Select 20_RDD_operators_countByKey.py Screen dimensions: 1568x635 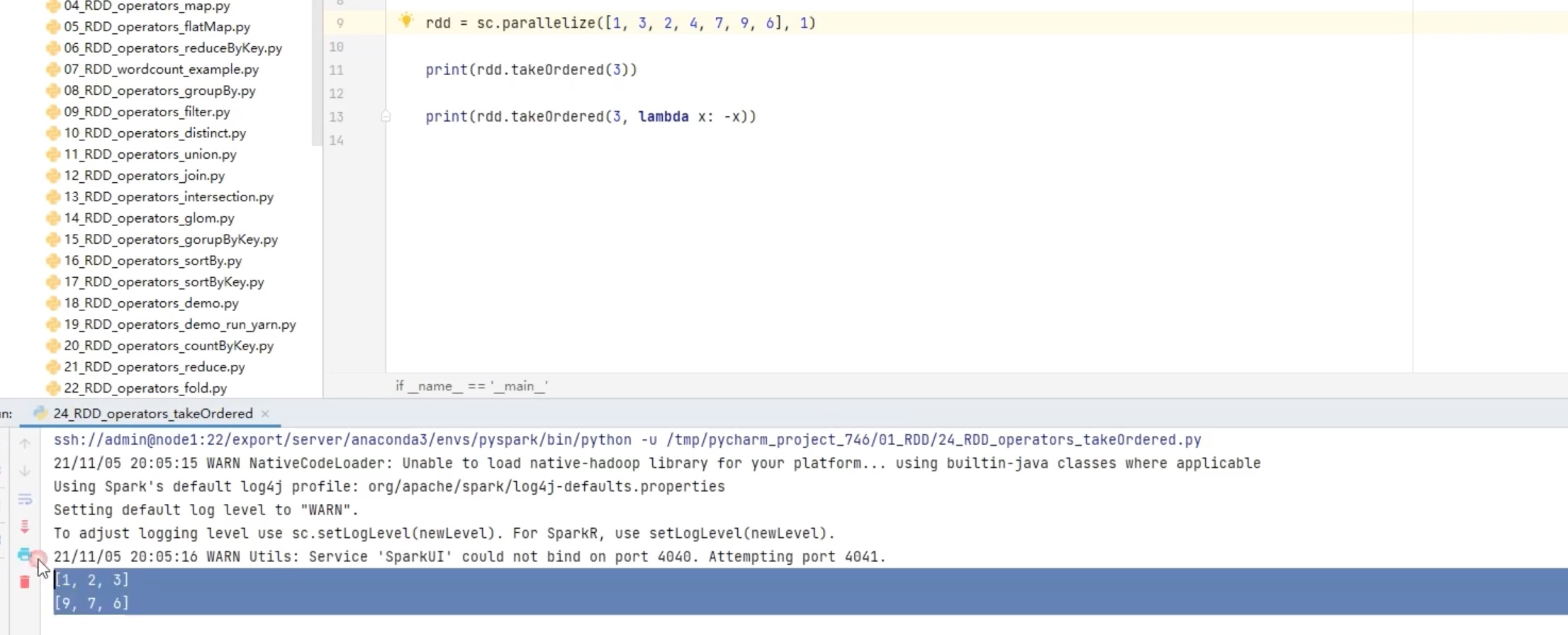(169, 346)
